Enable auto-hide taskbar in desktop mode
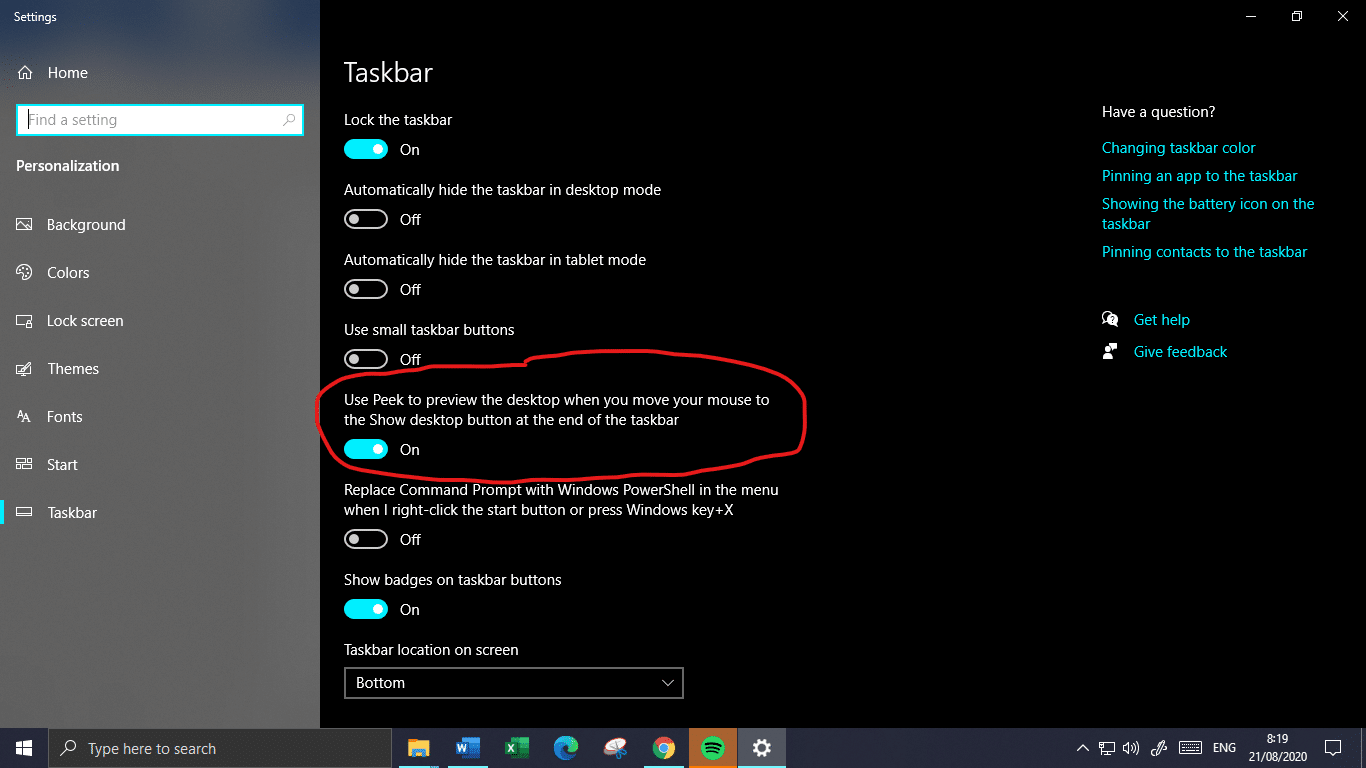 coord(366,219)
